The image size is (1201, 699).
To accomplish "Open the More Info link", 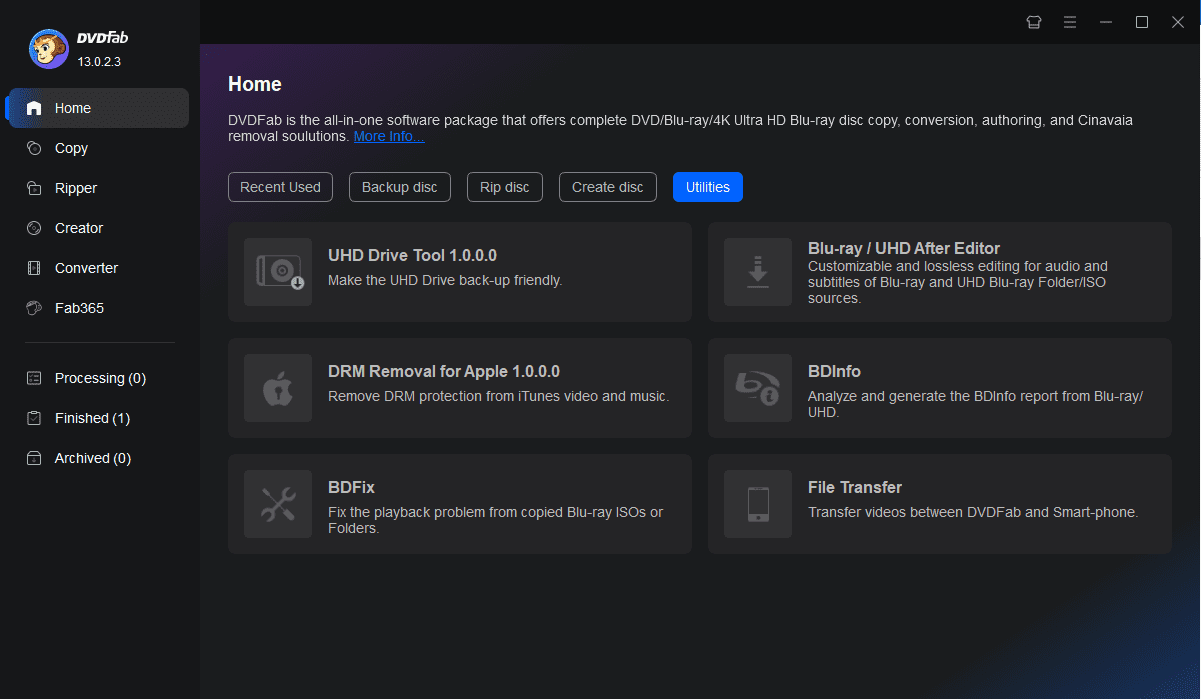I will 388,136.
